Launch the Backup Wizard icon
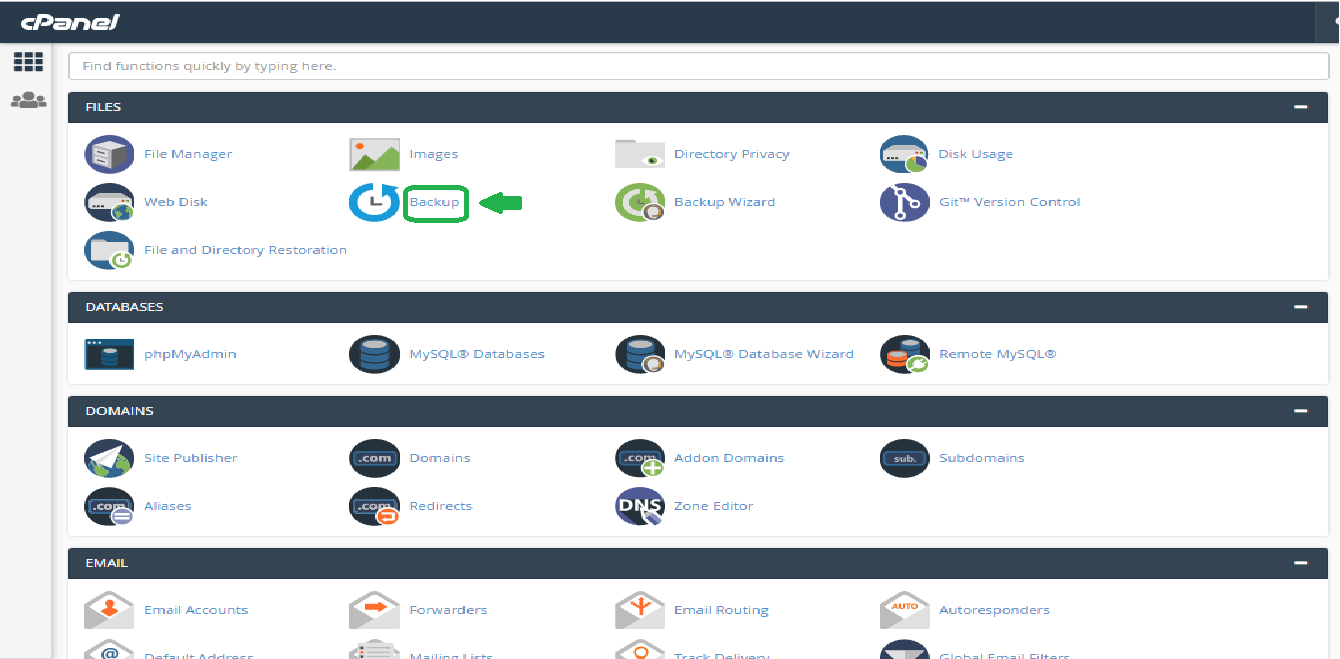 639,202
